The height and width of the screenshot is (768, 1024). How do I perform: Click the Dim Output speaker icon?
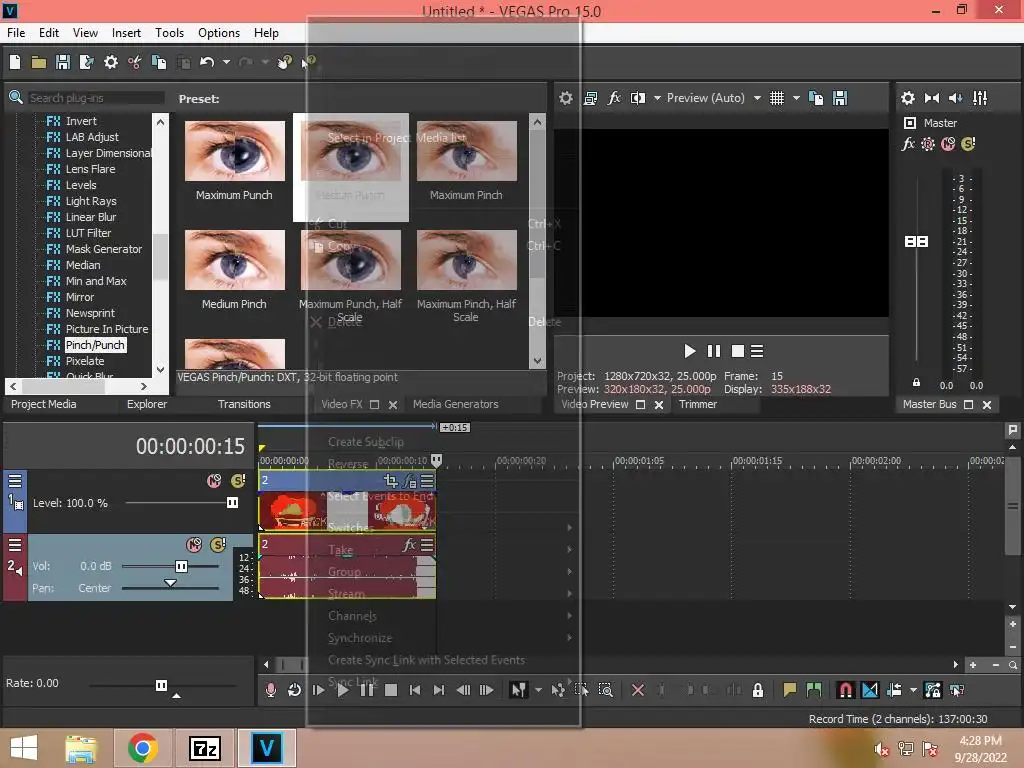pos(955,98)
